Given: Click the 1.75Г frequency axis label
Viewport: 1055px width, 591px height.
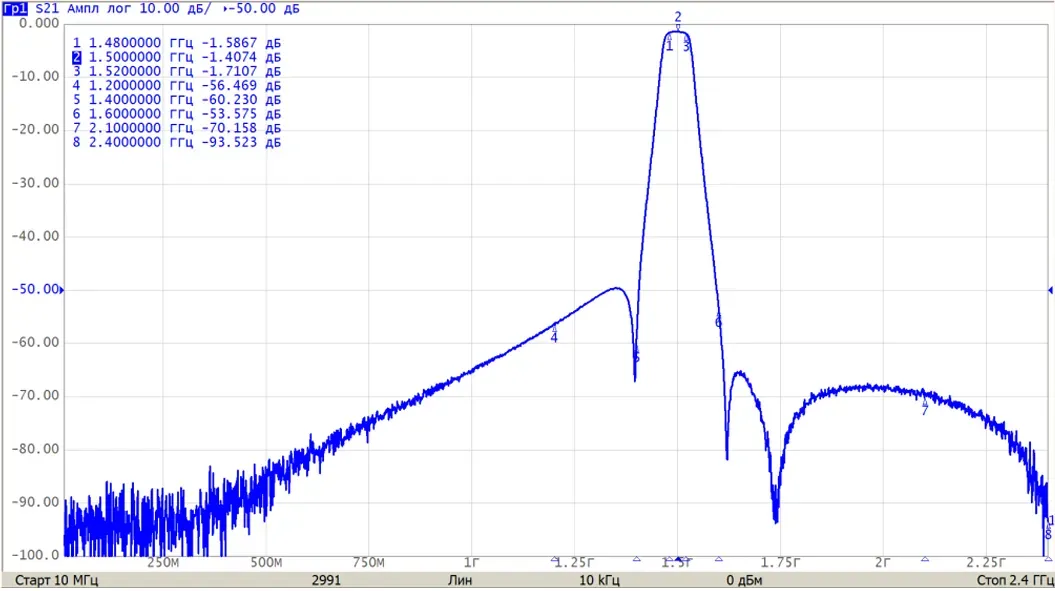Looking at the screenshot, I should click(780, 563).
